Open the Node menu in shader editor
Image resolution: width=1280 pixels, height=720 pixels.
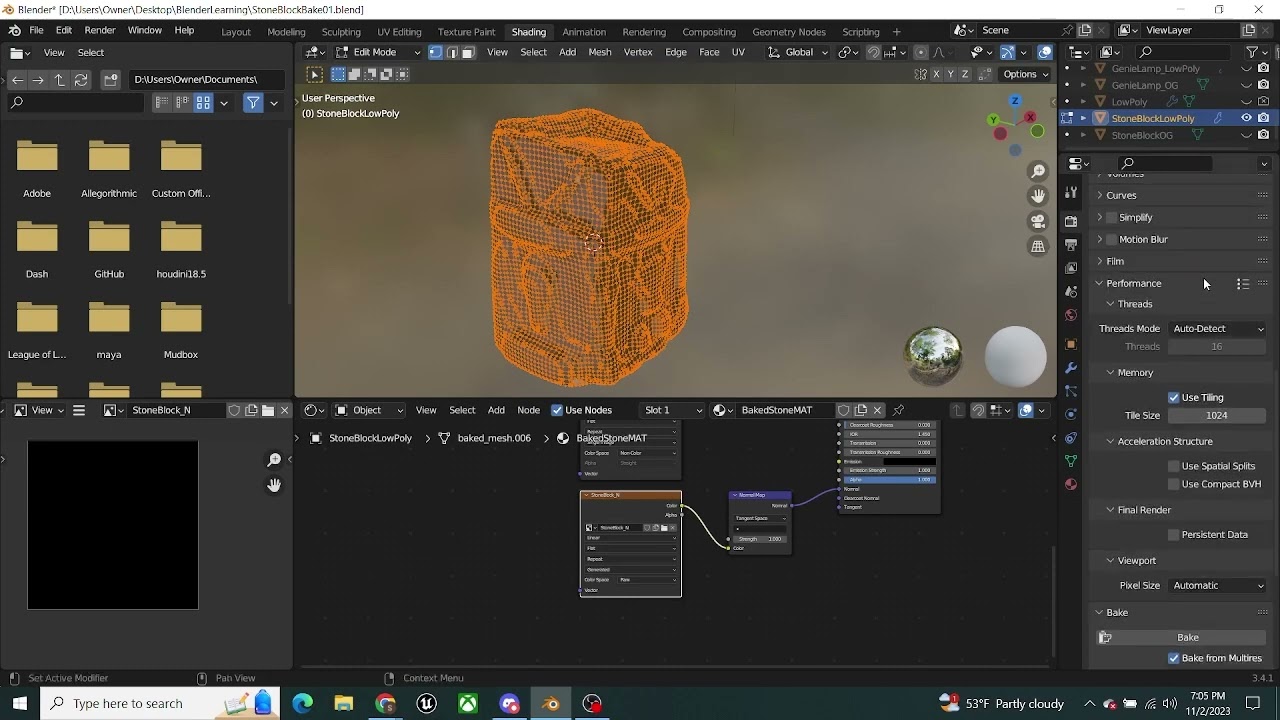point(528,410)
